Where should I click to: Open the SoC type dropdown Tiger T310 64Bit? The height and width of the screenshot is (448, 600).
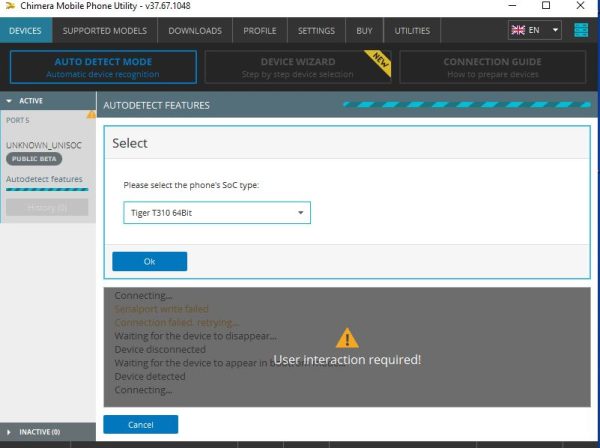(x=217, y=213)
